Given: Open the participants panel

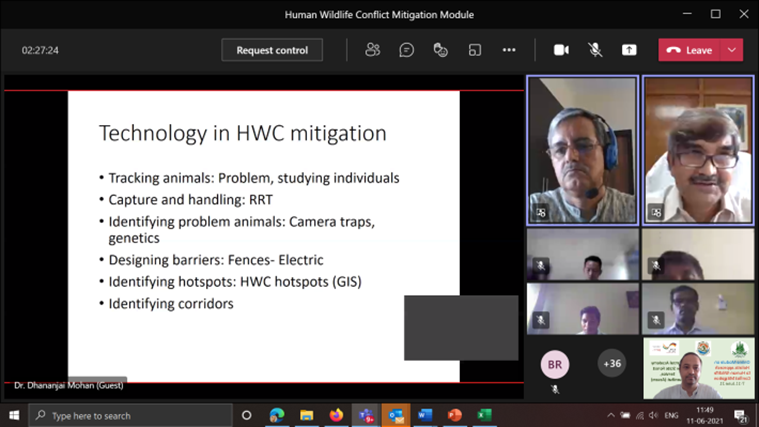Looking at the screenshot, I should [373, 50].
